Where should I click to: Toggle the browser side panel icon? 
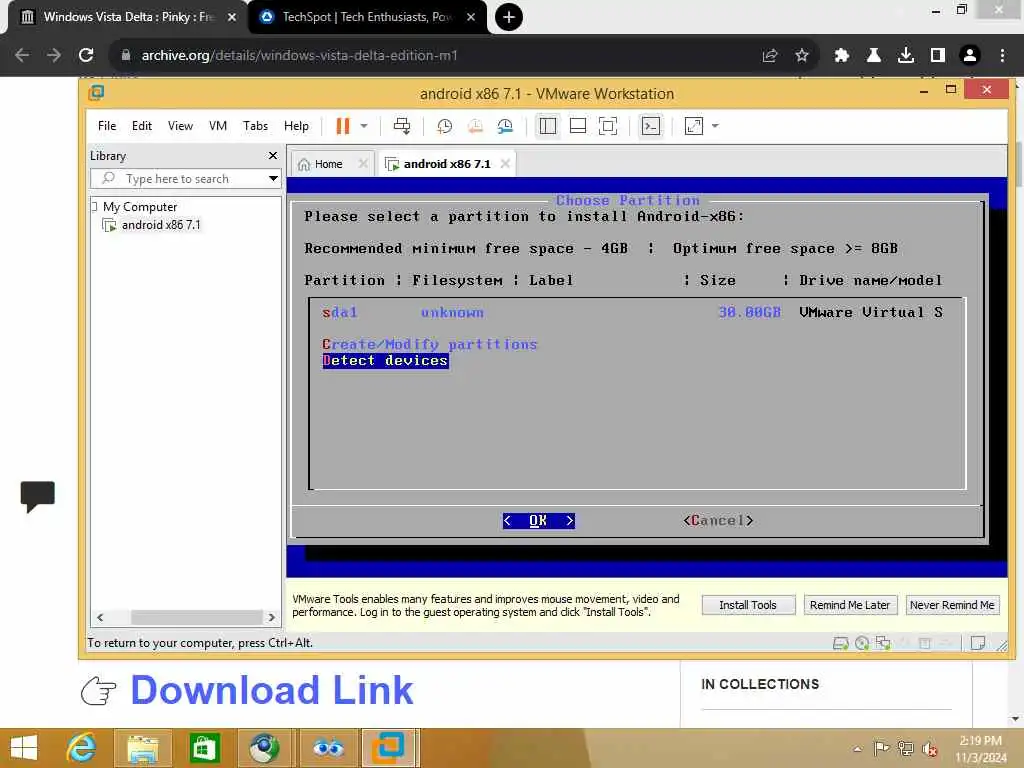click(938, 56)
